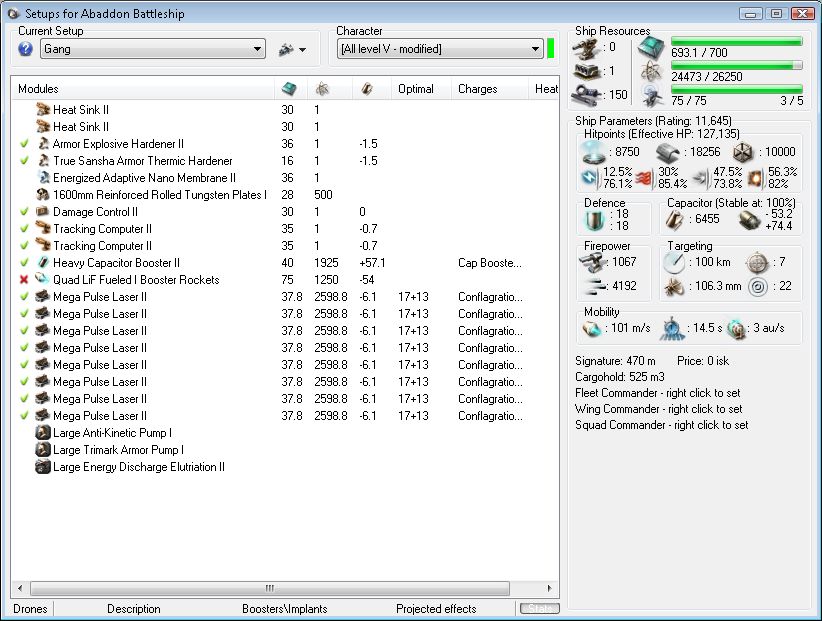Open the Current Setup 'Gang' dropdown

[x=153, y=49]
